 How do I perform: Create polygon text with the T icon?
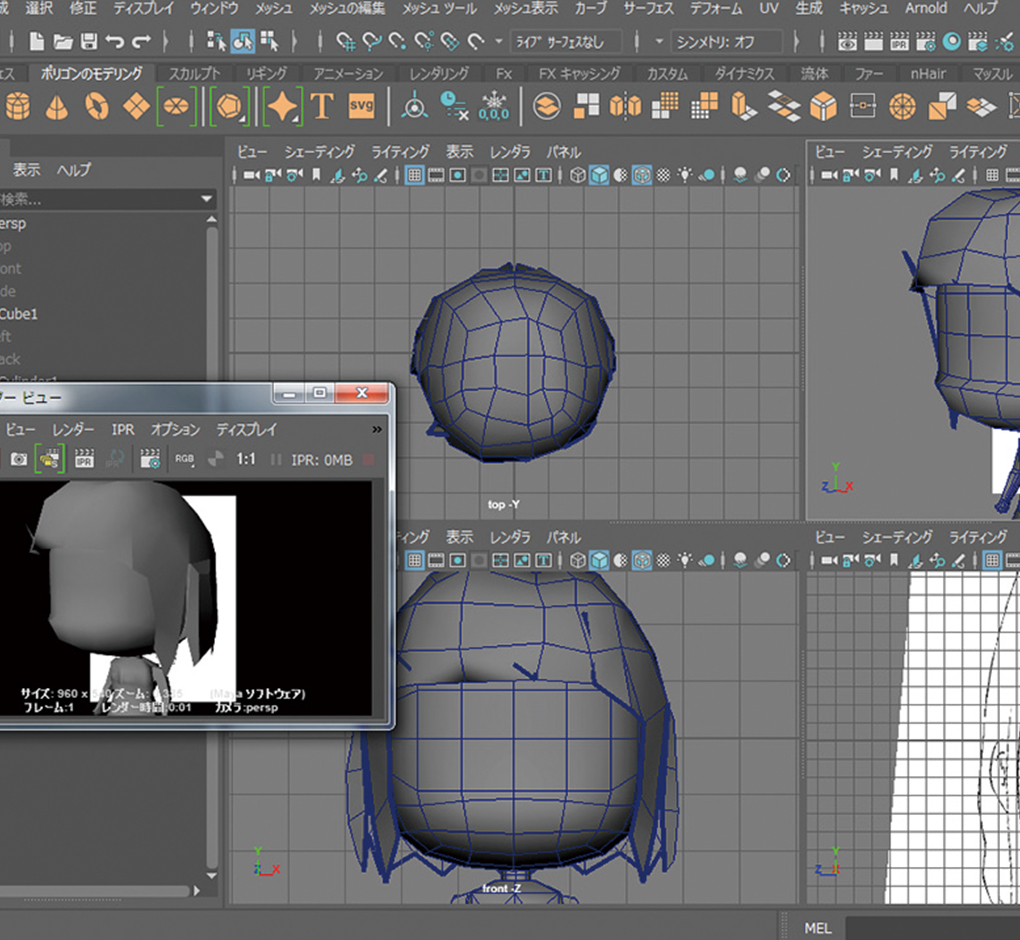(x=322, y=106)
